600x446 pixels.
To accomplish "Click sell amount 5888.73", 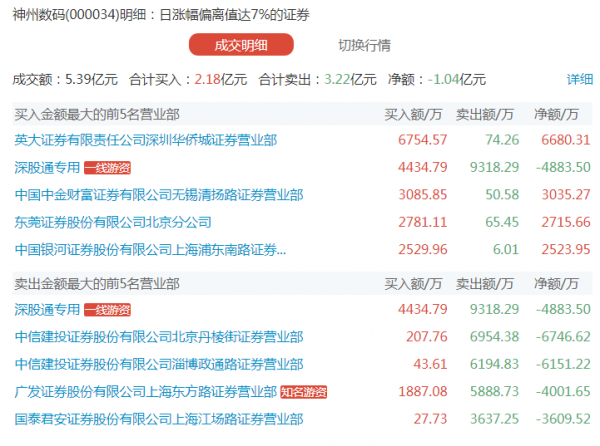I will click(x=494, y=392).
